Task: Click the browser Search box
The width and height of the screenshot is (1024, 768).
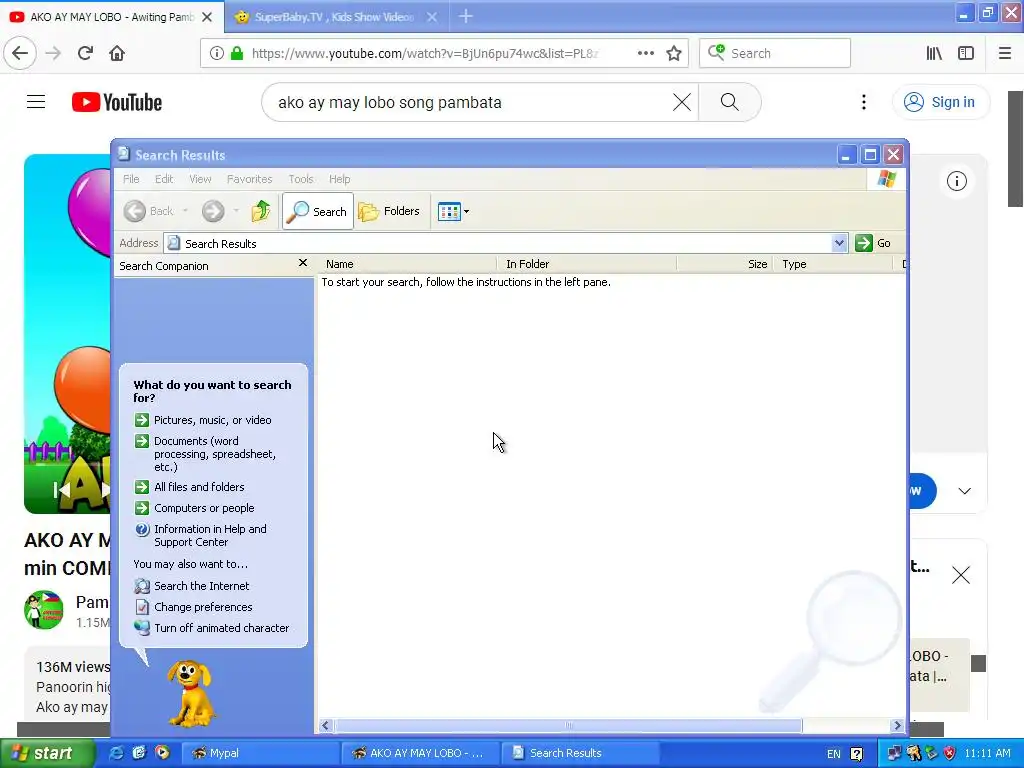Action: tap(775, 53)
